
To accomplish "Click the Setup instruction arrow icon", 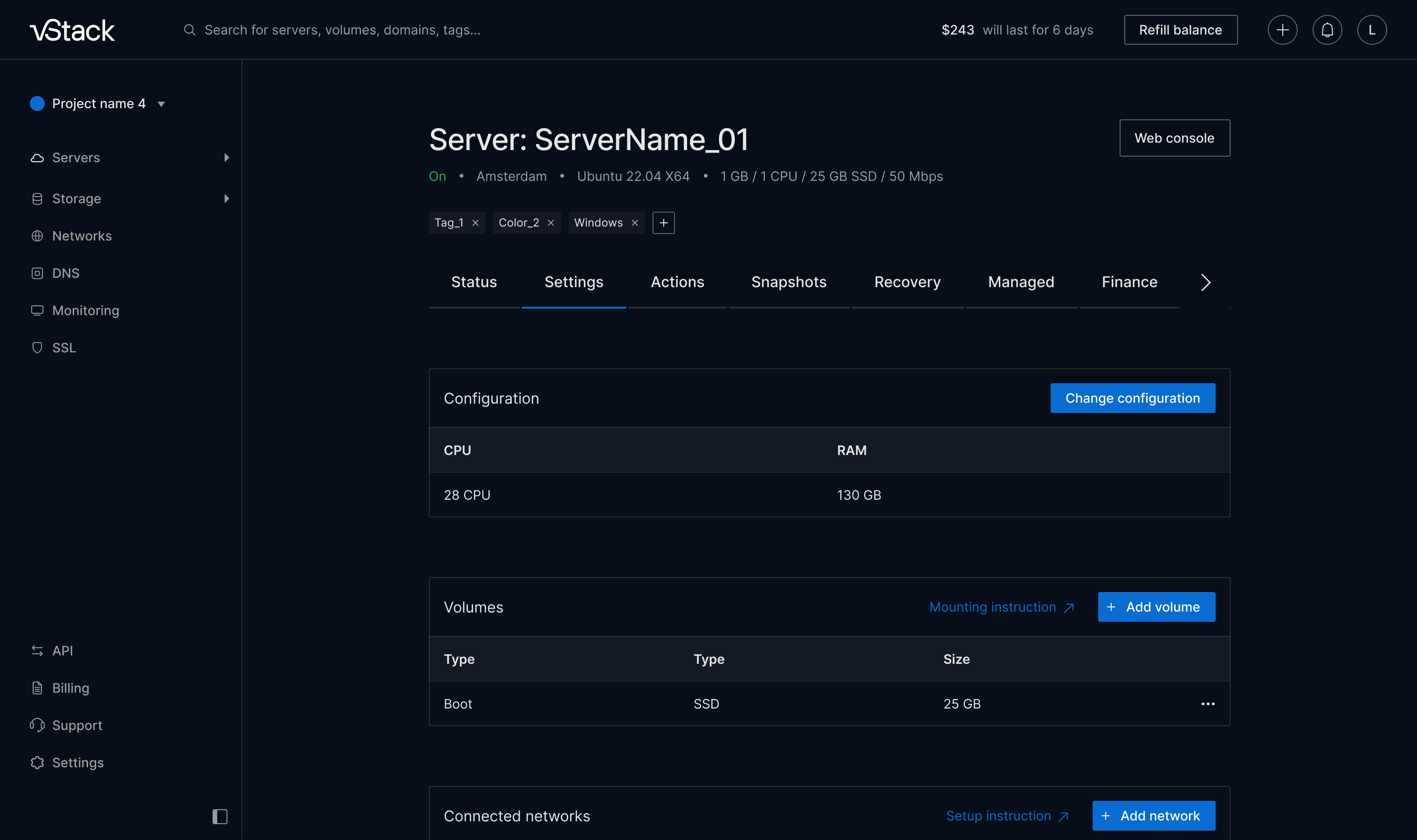I will coord(1063,817).
